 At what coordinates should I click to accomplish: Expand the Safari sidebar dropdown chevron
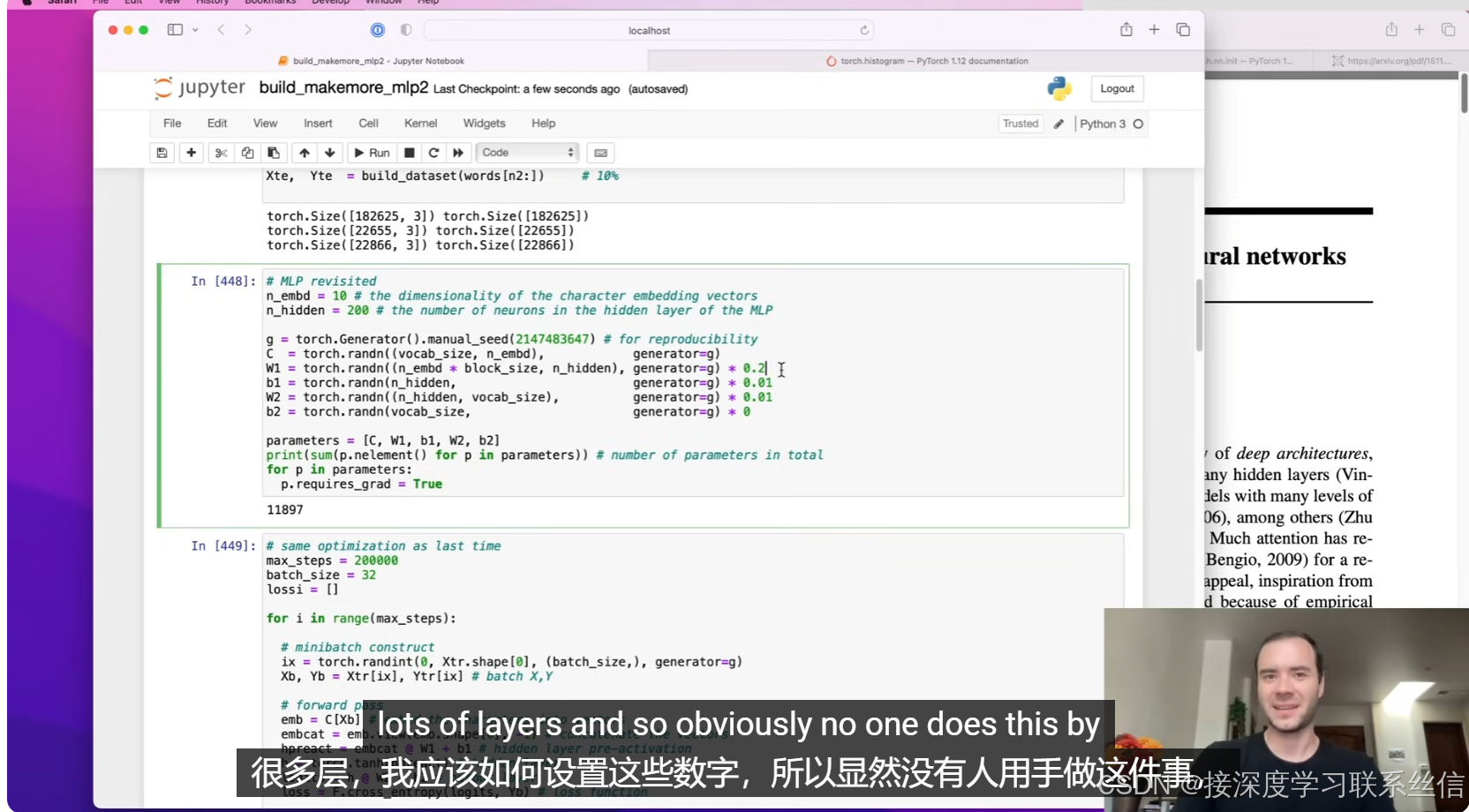click(195, 30)
